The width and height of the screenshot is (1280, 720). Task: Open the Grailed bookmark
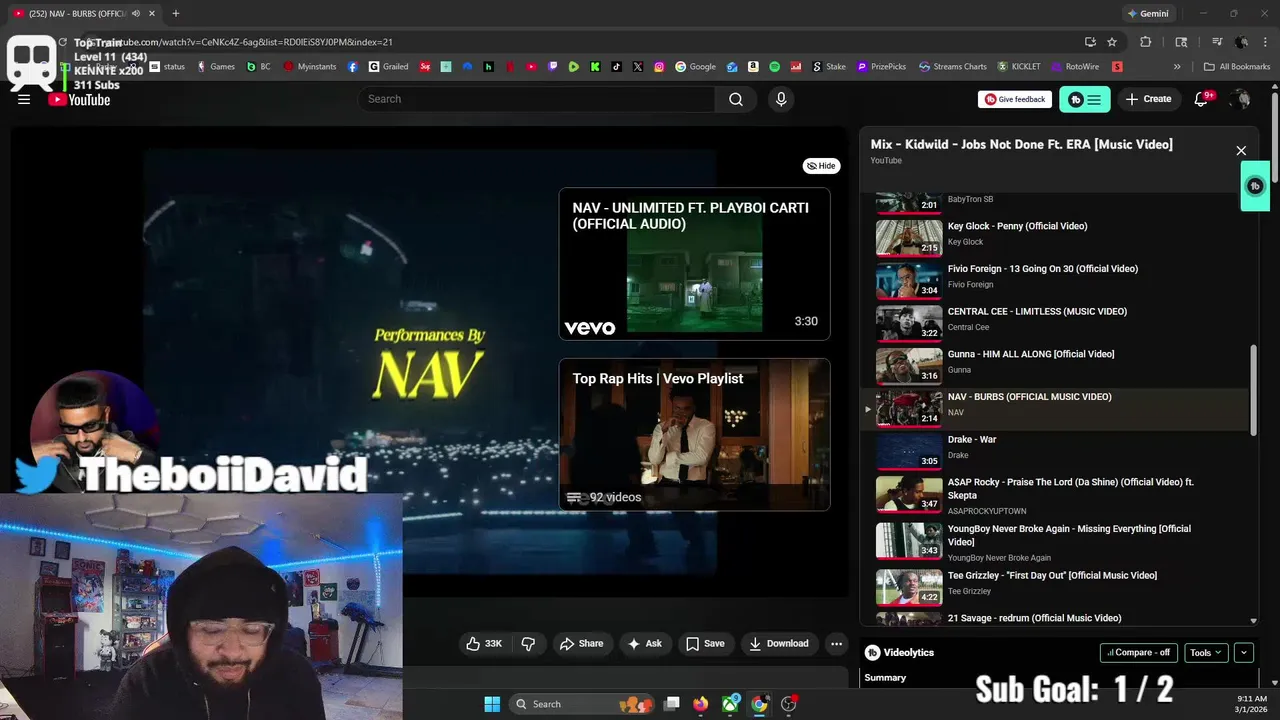[x=388, y=67]
